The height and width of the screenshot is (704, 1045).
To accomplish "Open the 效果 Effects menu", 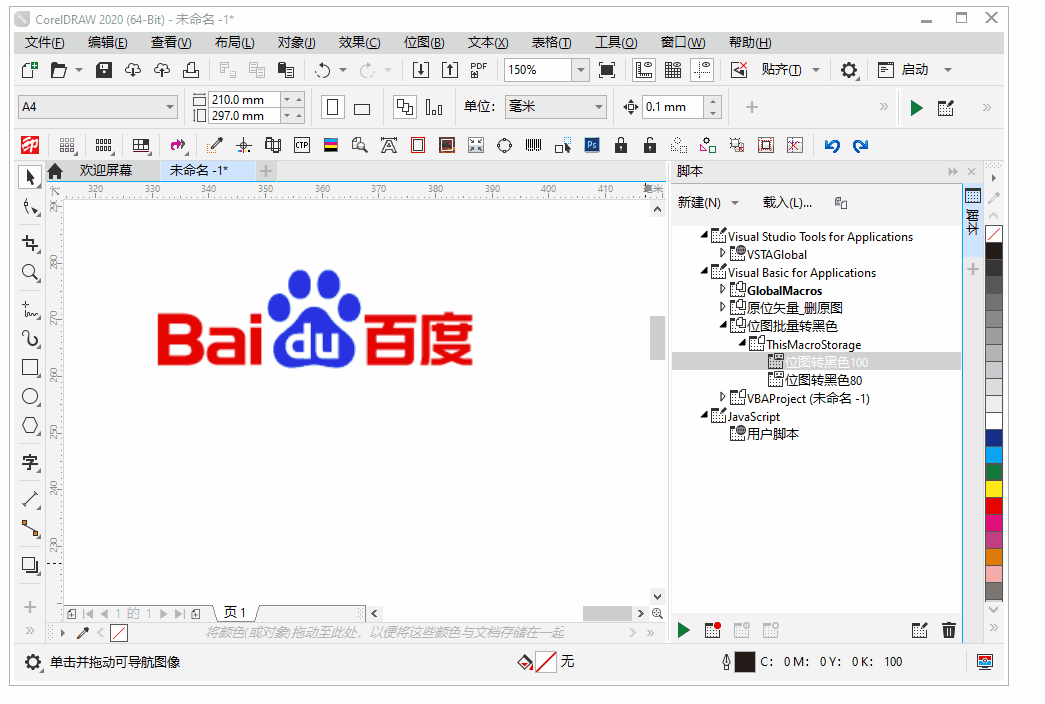I will click(x=359, y=43).
